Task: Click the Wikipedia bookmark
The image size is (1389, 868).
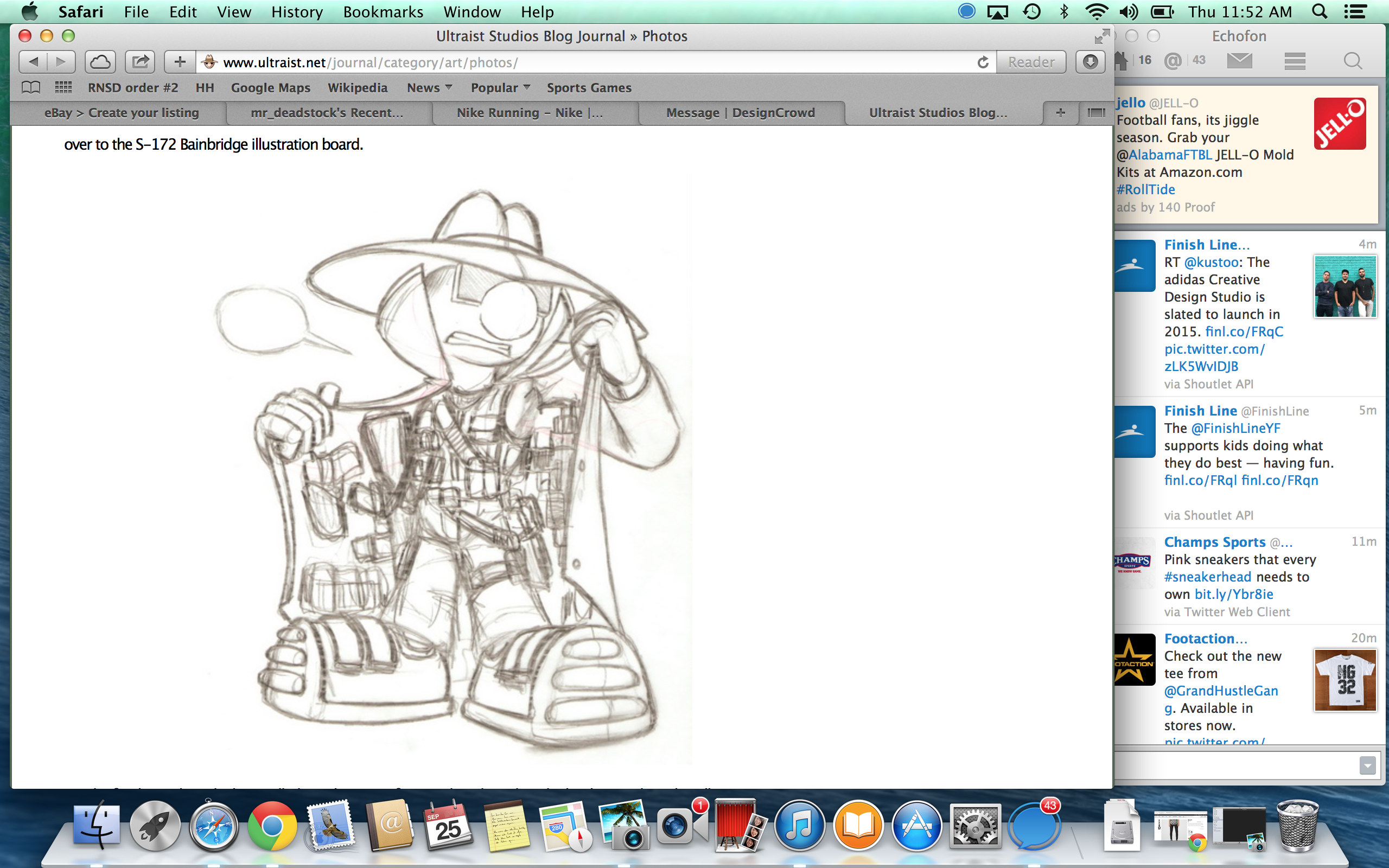Action: click(x=357, y=88)
